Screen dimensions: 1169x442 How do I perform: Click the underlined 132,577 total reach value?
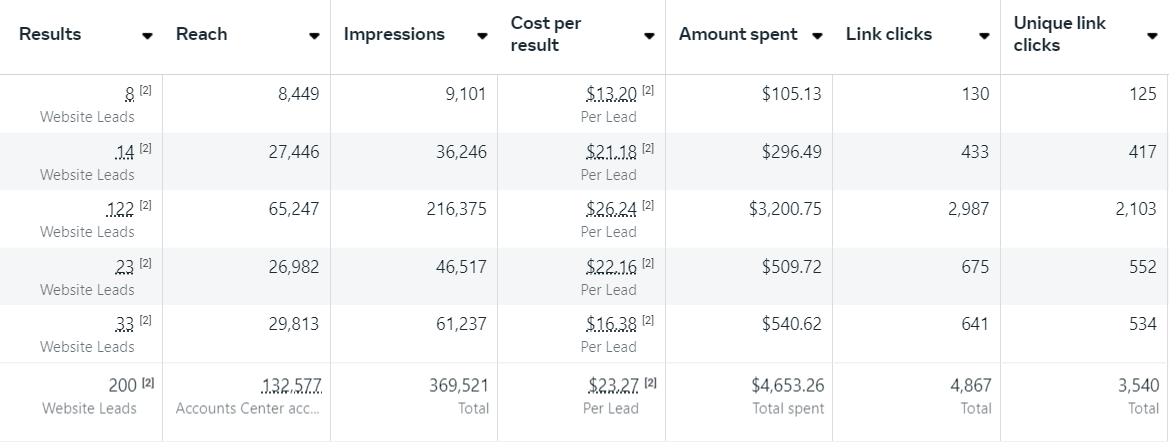tap(292, 385)
